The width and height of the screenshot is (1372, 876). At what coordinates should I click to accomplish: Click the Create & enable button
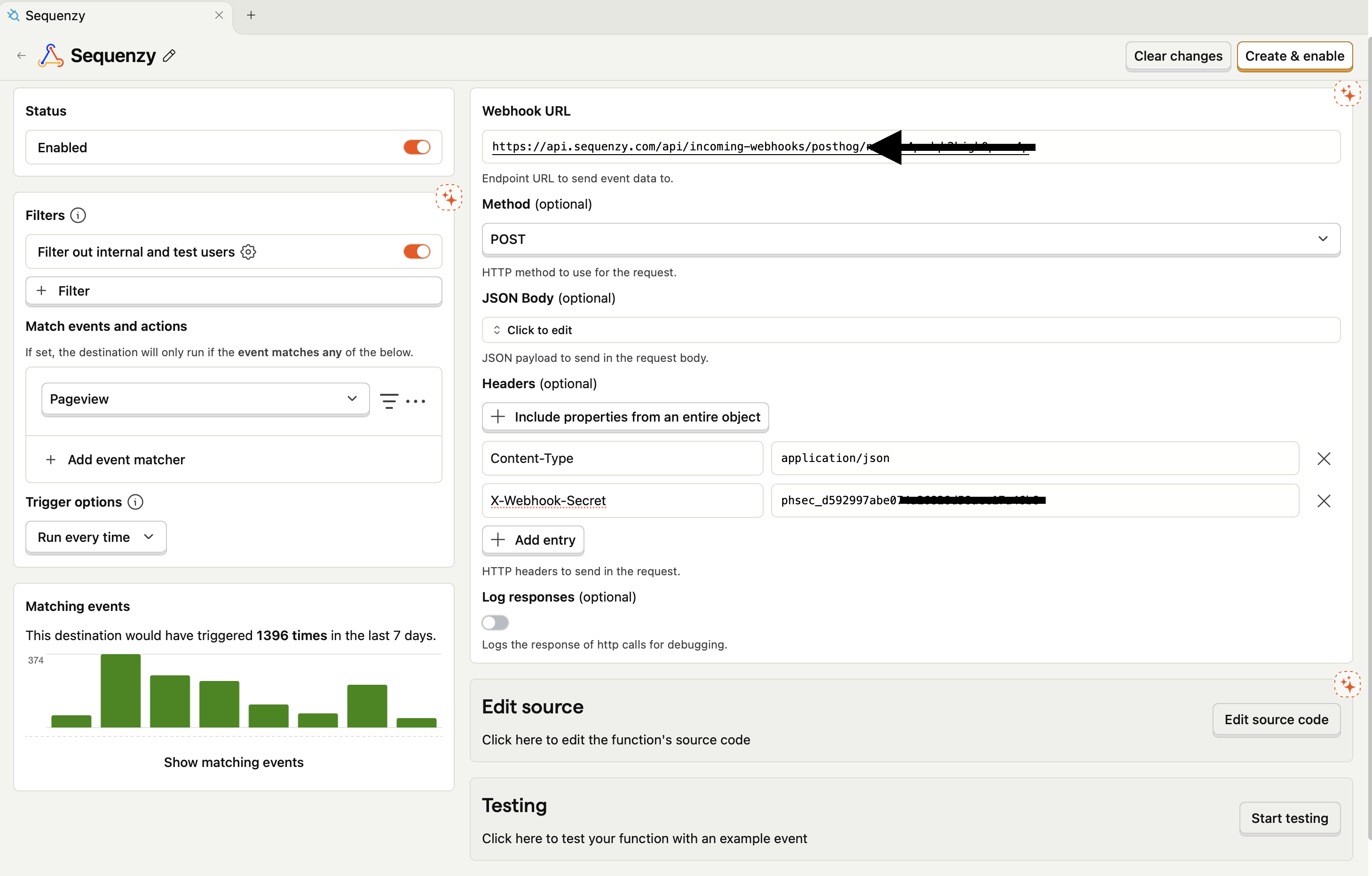1294,56
